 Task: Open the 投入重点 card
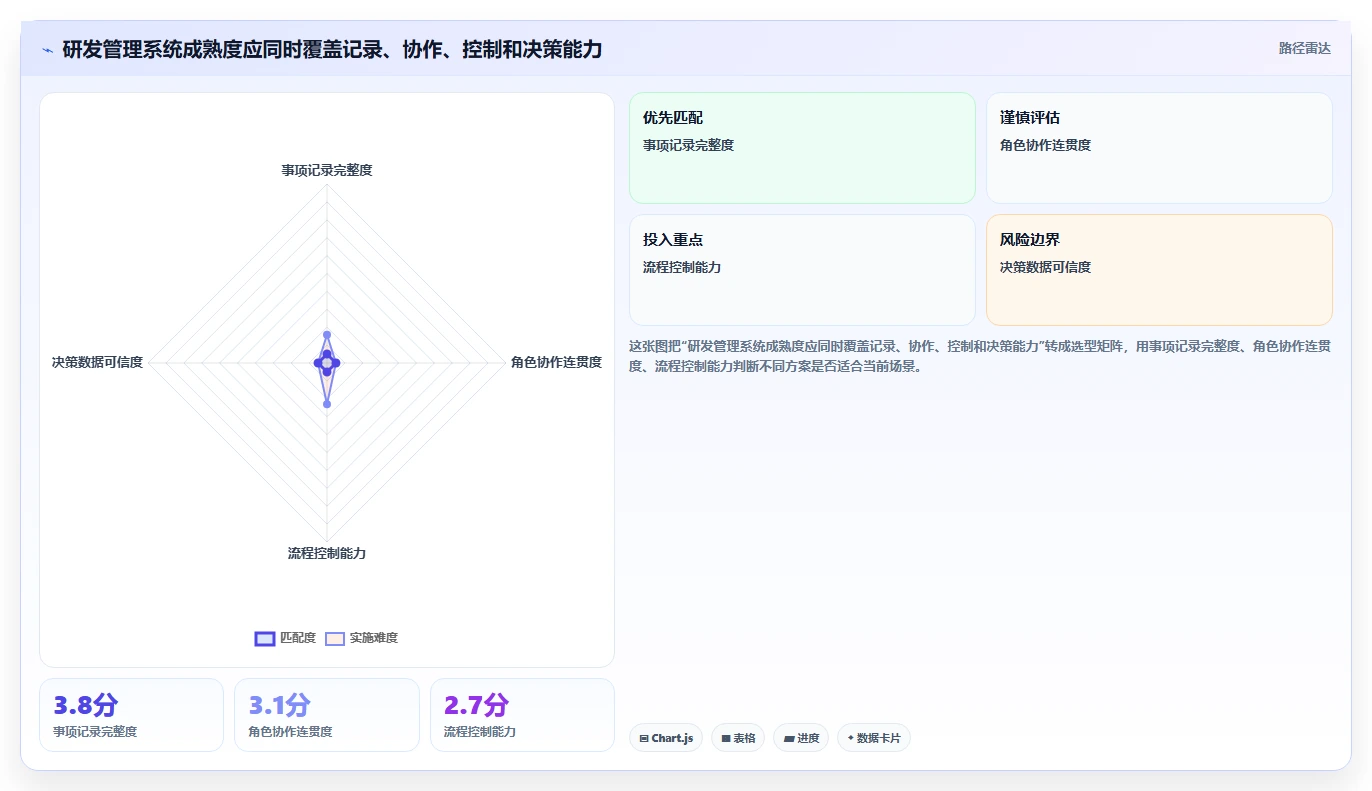[x=802, y=270]
